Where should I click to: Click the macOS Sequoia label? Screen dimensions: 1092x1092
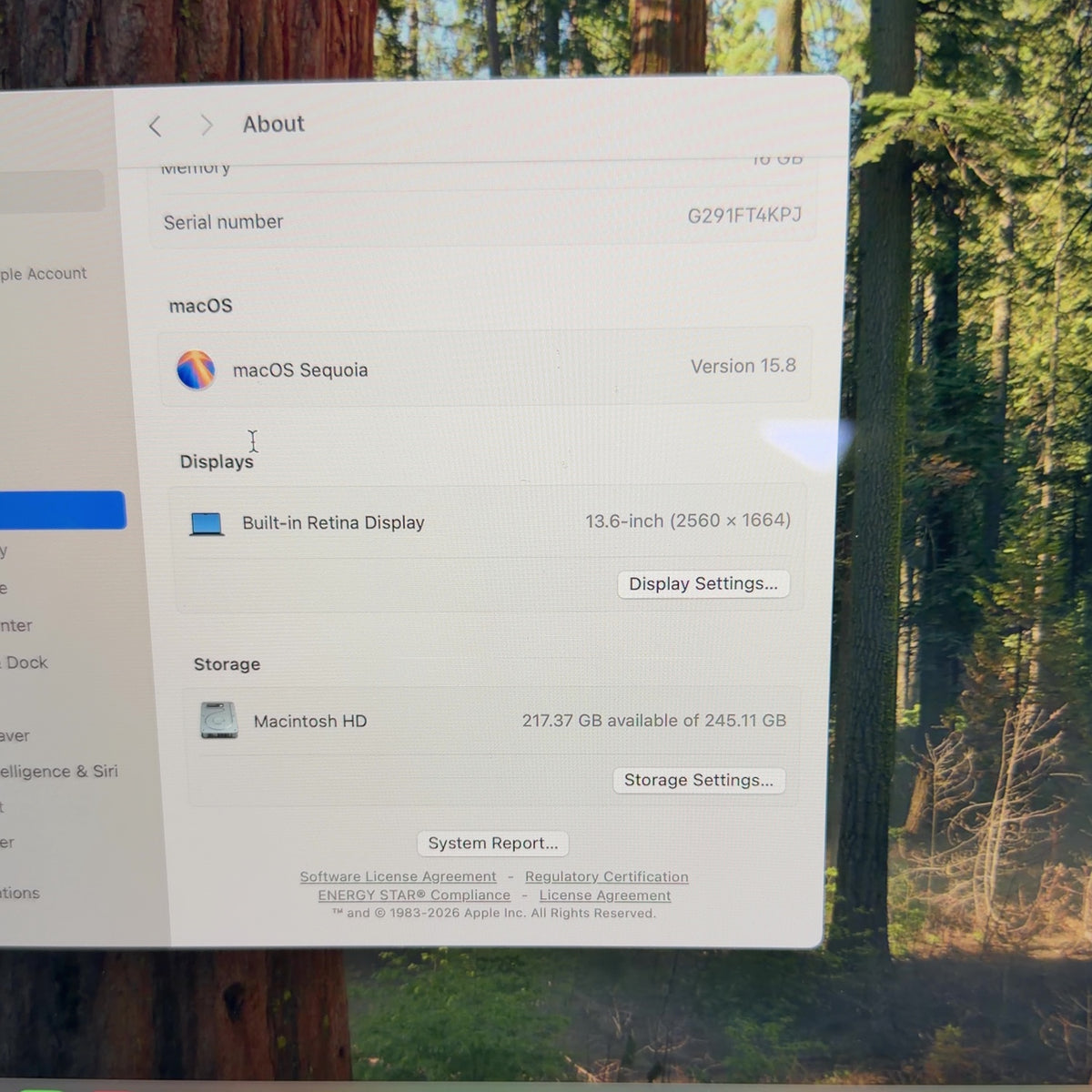[x=300, y=370]
